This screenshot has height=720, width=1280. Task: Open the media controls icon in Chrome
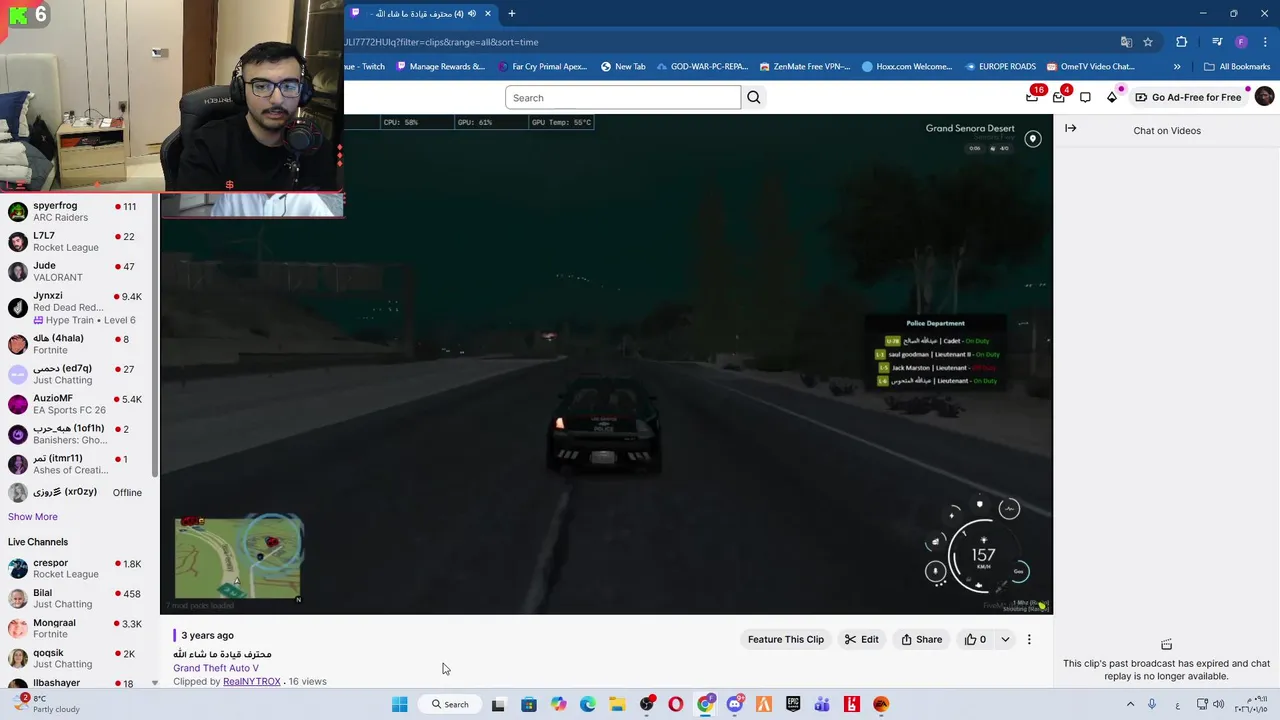coord(1217,42)
